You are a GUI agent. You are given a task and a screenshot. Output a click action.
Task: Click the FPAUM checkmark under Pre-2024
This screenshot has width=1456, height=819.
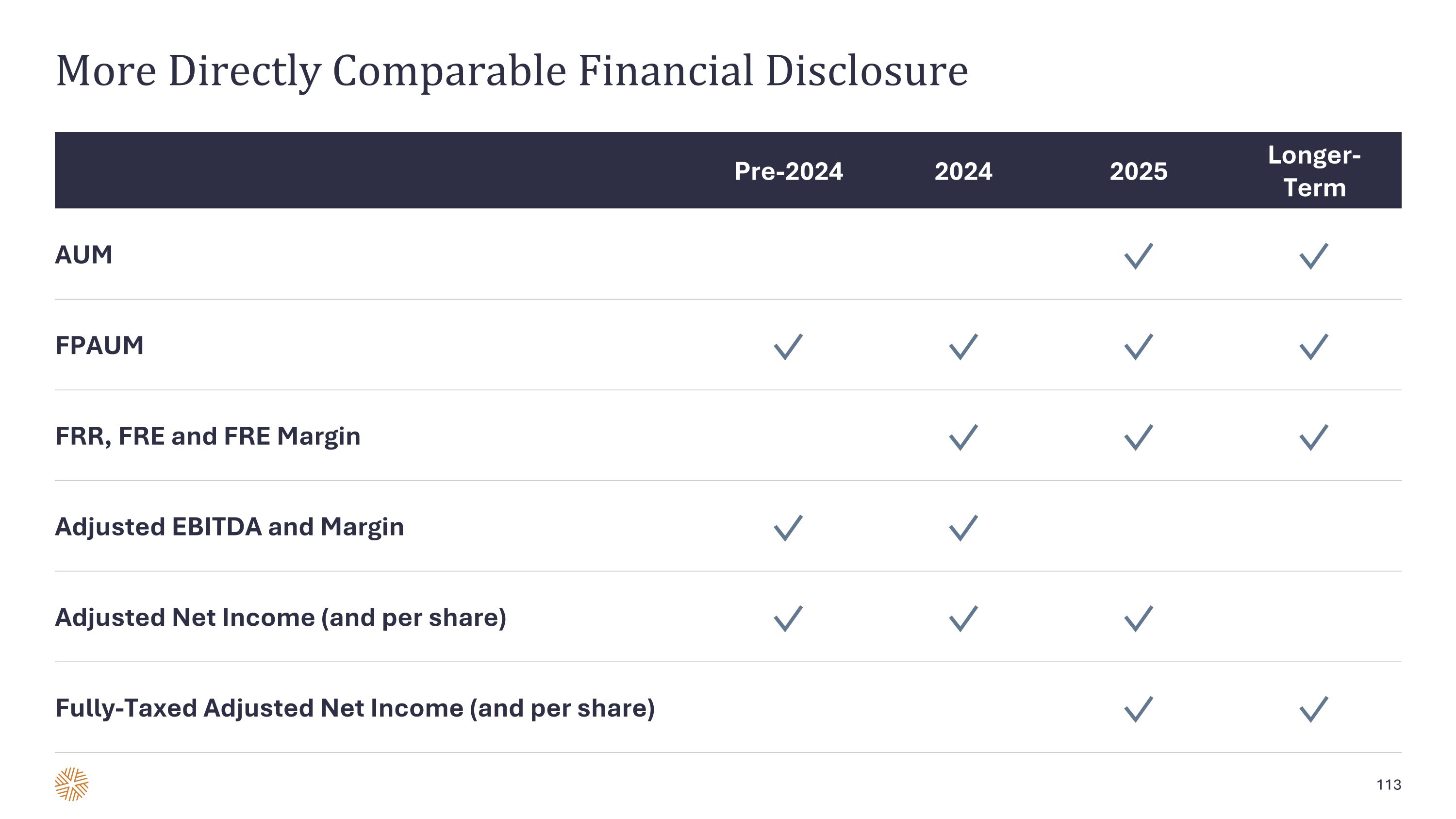pos(788,347)
